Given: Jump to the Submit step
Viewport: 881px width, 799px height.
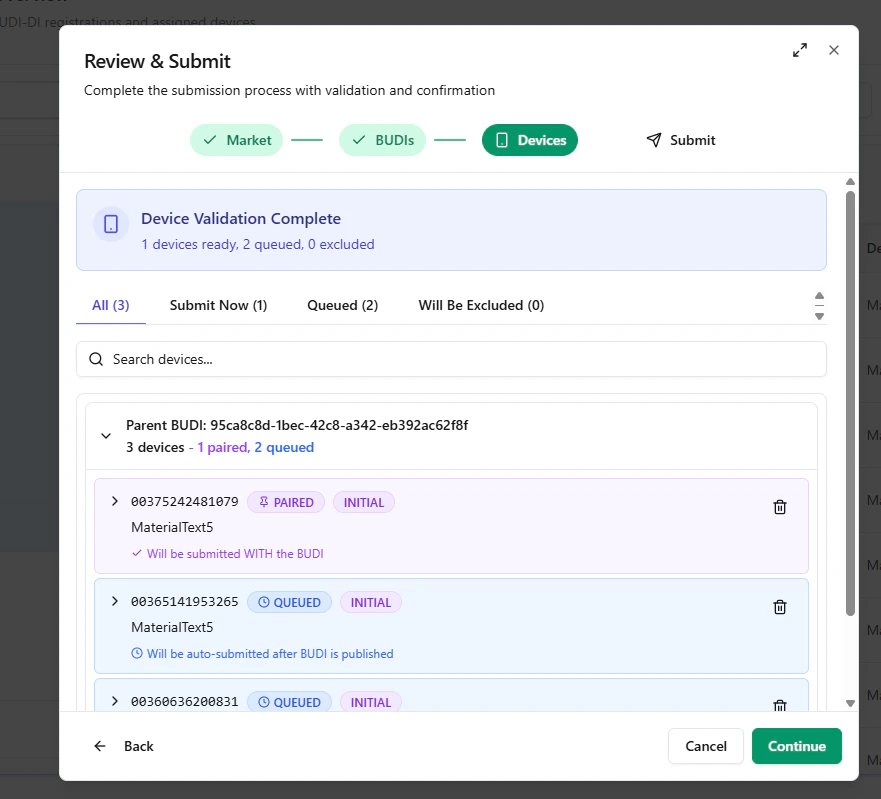Looking at the screenshot, I should tap(680, 140).
